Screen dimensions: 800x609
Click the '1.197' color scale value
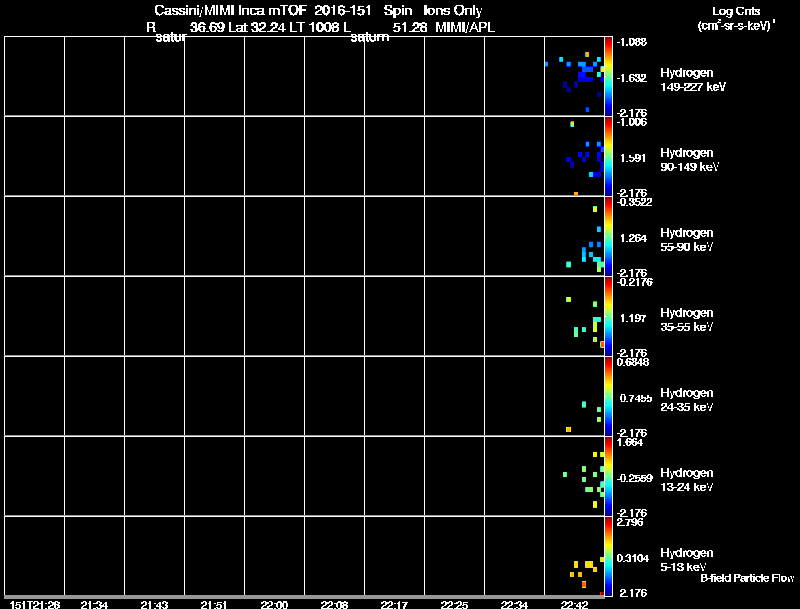[x=633, y=318]
